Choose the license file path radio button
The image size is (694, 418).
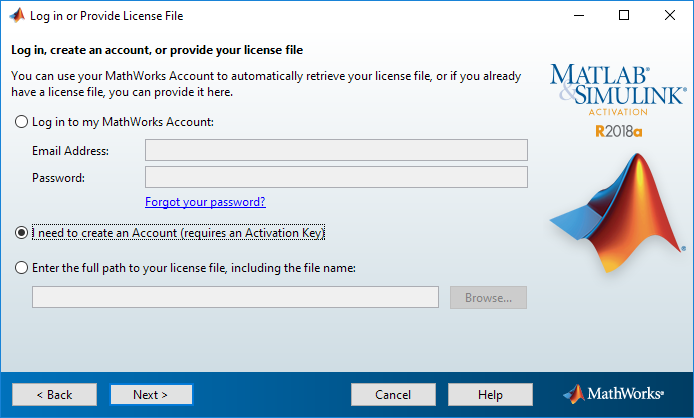[x=21, y=268]
